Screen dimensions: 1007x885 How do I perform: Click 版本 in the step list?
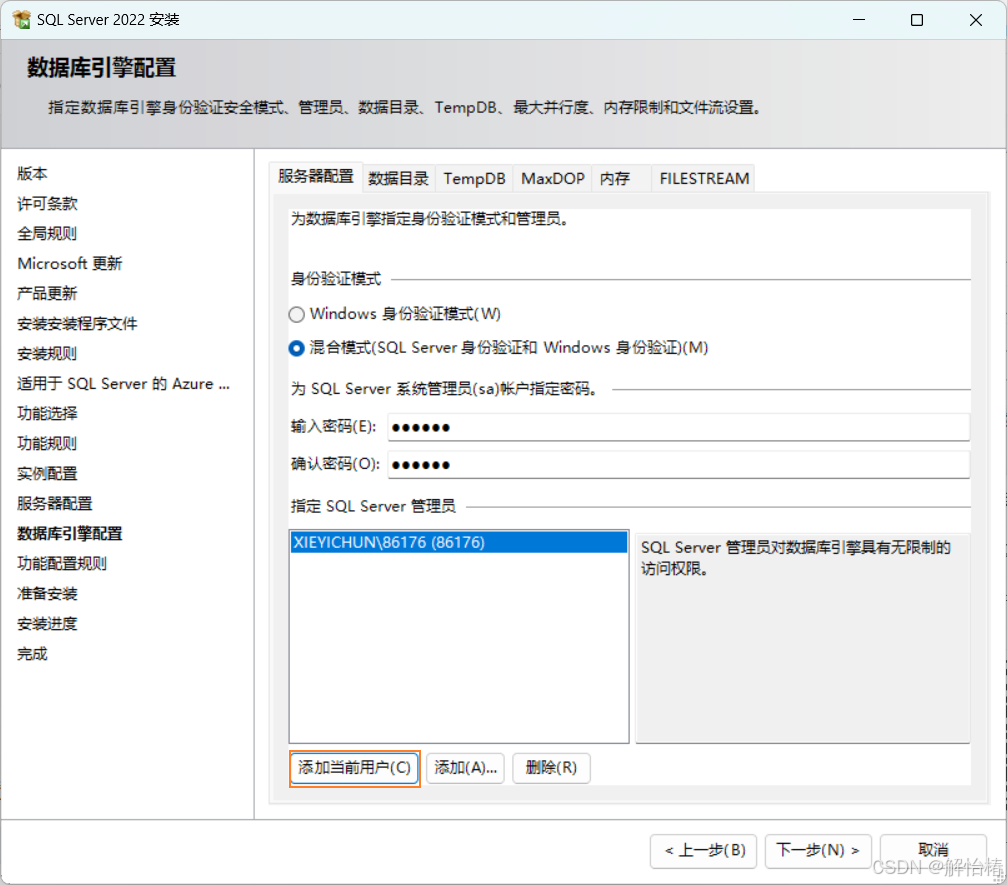coord(32,173)
